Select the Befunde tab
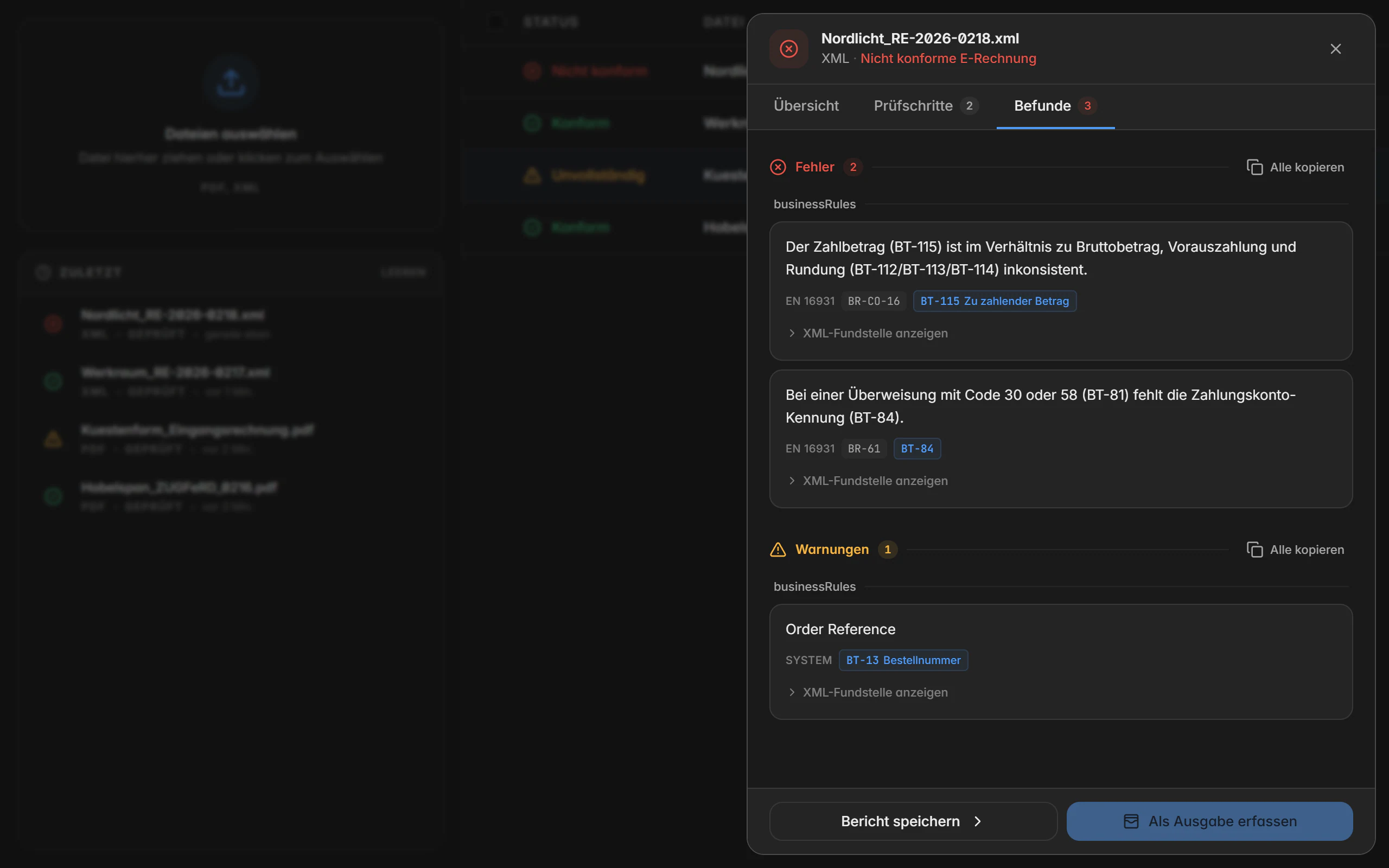 click(x=1055, y=106)
